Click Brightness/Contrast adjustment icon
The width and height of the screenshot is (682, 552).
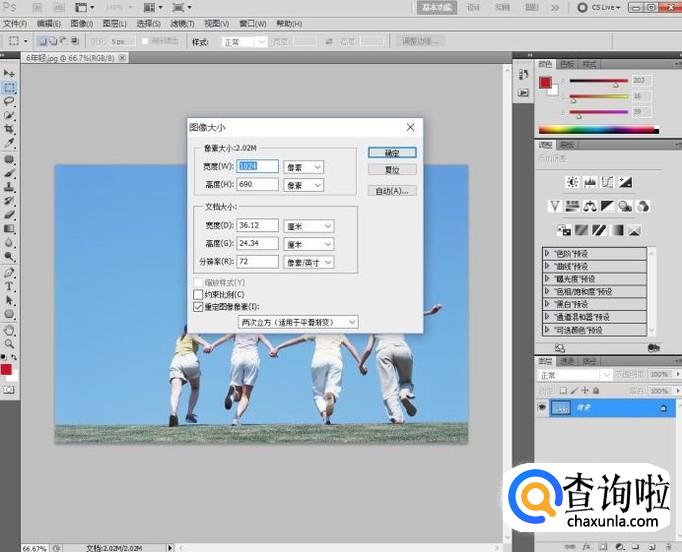click(x=572, y=182)
